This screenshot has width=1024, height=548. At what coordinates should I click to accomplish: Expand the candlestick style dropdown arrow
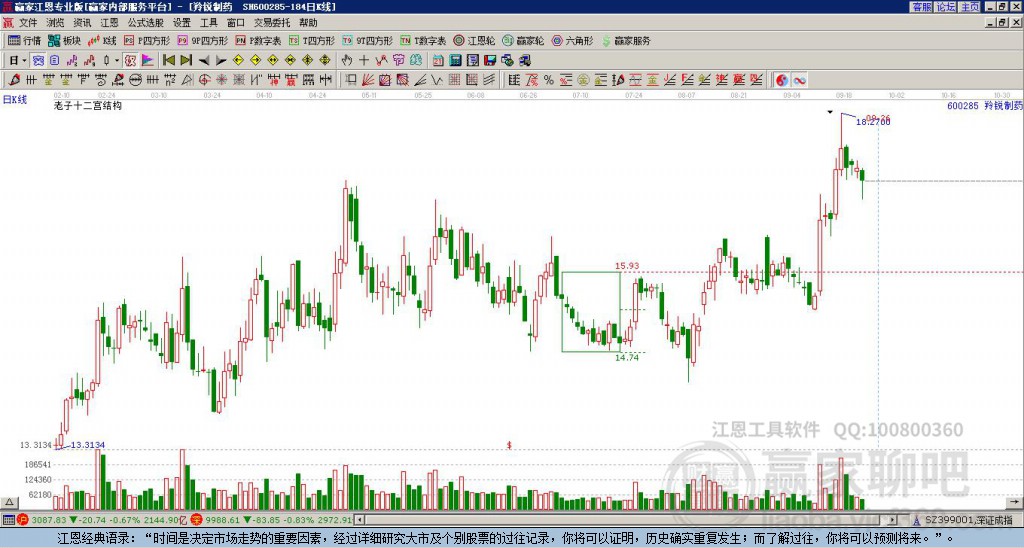click(x=117, y=61)
